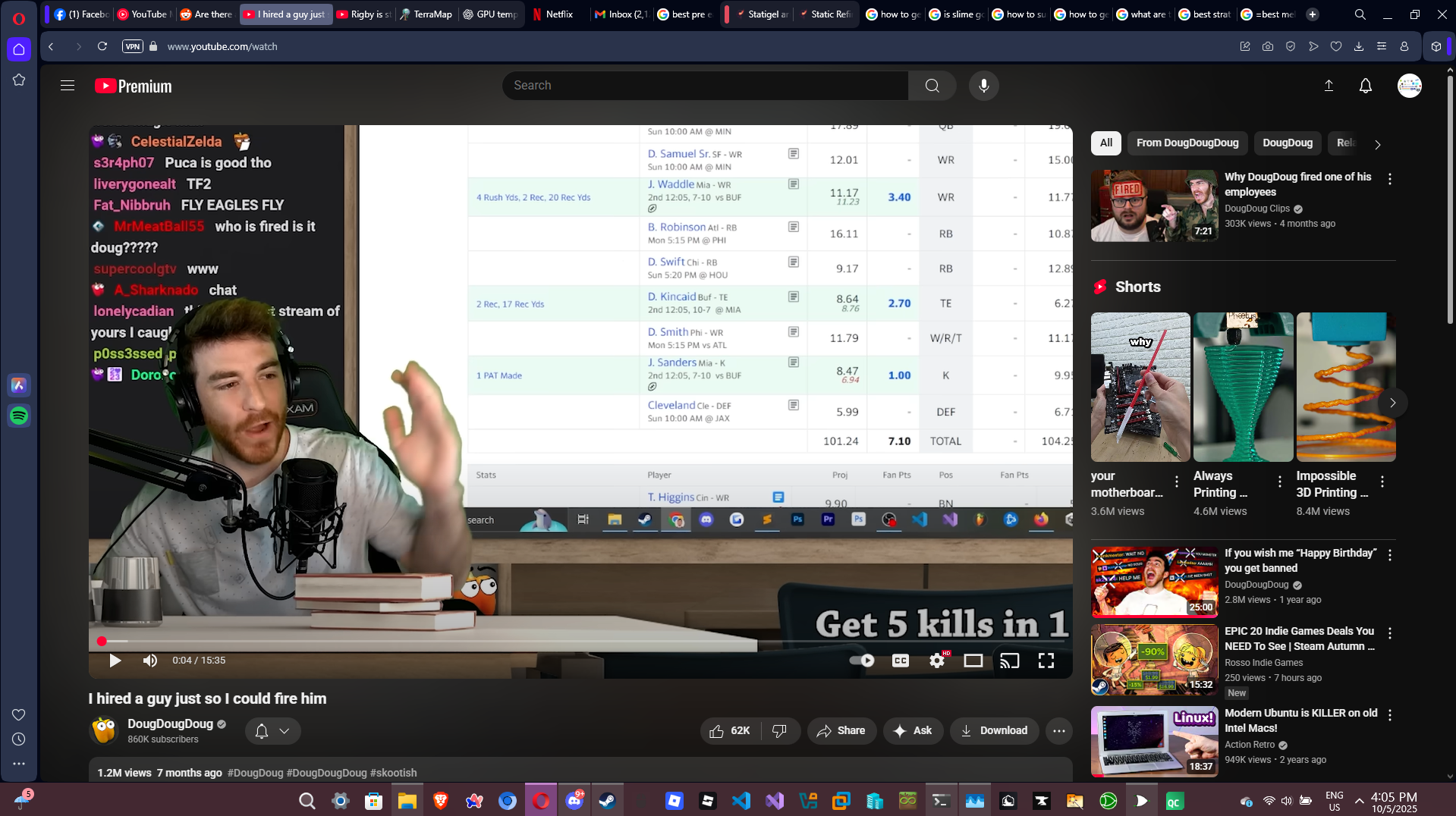Select the 'From DougDougDoug' filter chip
The image size is (1456, 816).
(x=1187, y=143)
